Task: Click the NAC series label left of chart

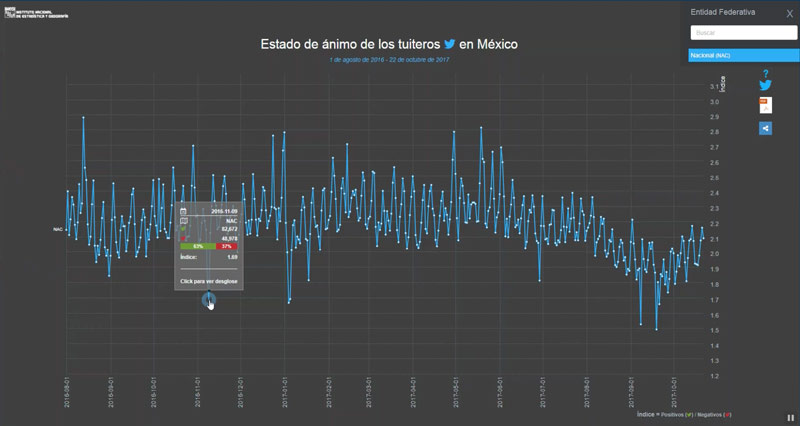Action: [58, 230]
